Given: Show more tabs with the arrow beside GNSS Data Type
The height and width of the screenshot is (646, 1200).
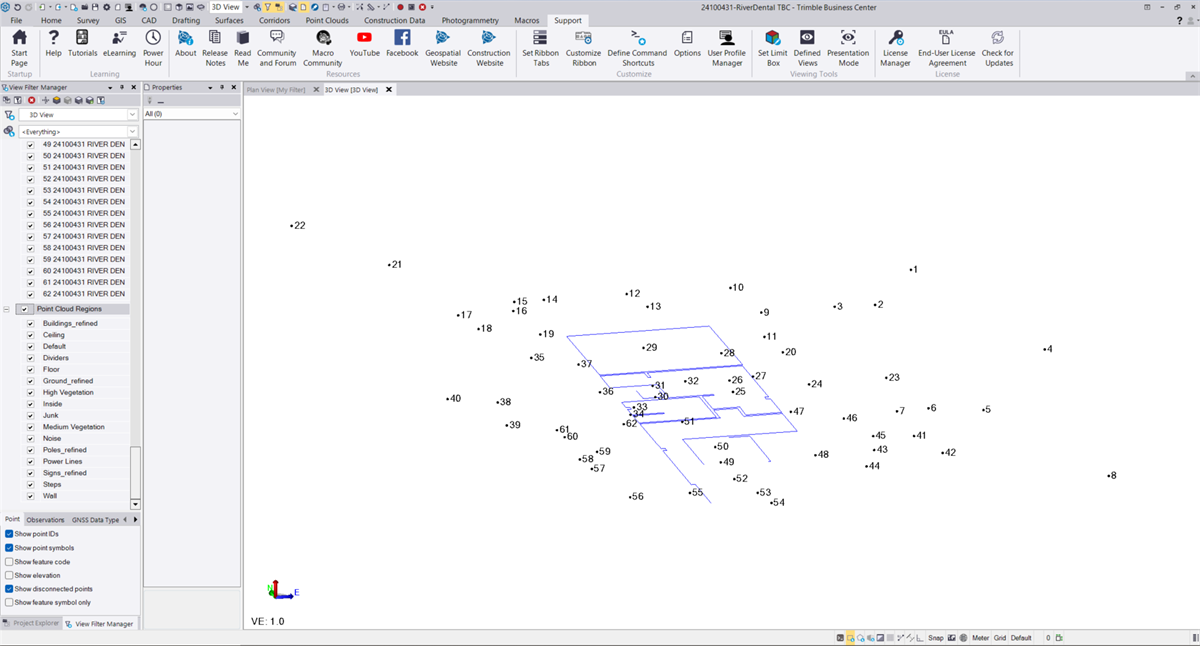Looking at the screenshot, I should 136,520.
